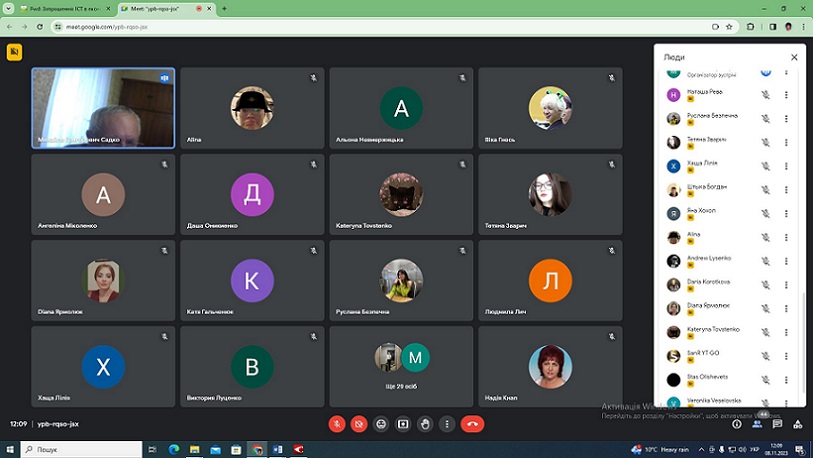Open Windows Start menu
Image resolution: width=813 pixels, height=458 pixels.
point(10,449)
